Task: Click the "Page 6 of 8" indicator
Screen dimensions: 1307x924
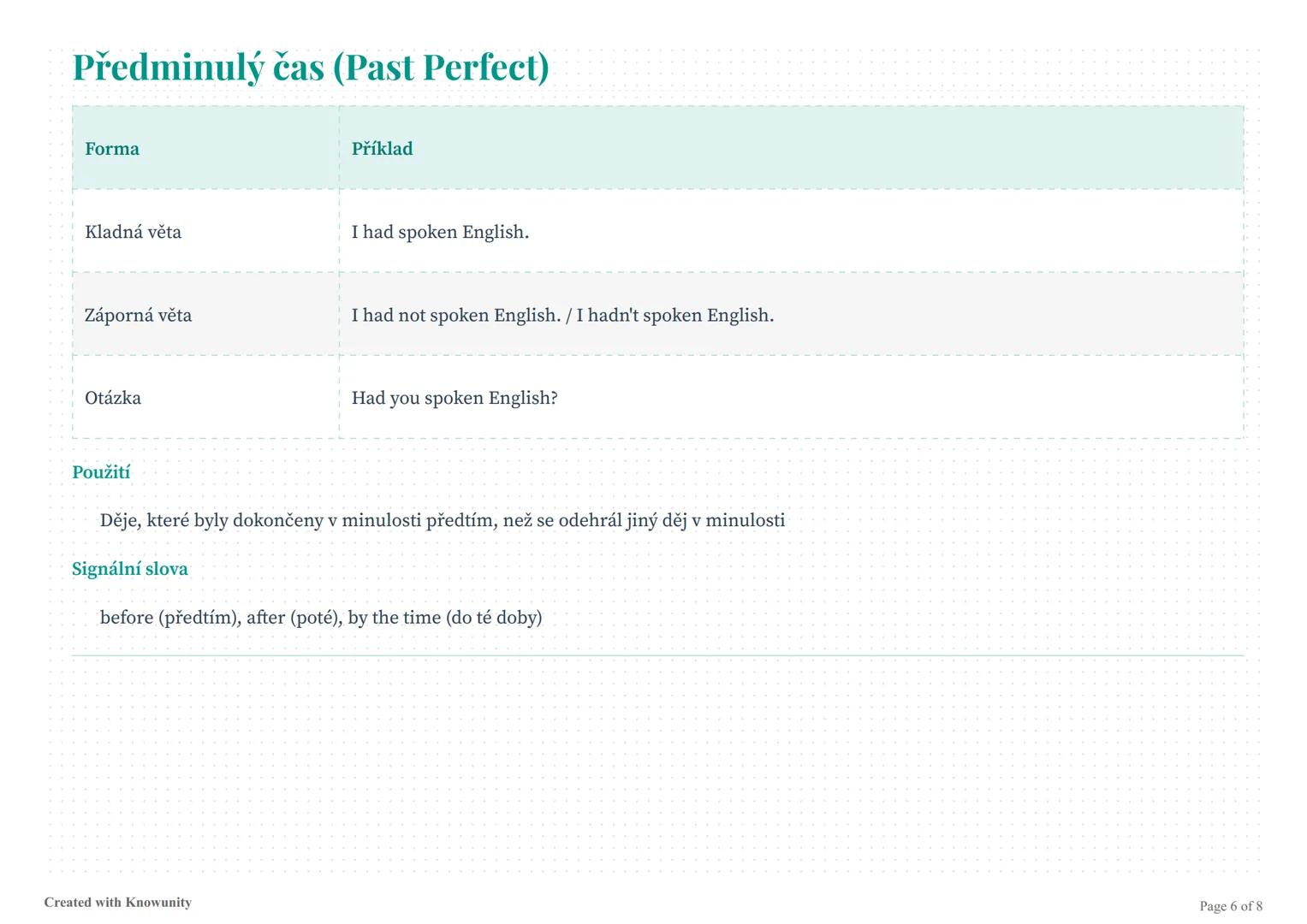Action: click(1231, 906)
